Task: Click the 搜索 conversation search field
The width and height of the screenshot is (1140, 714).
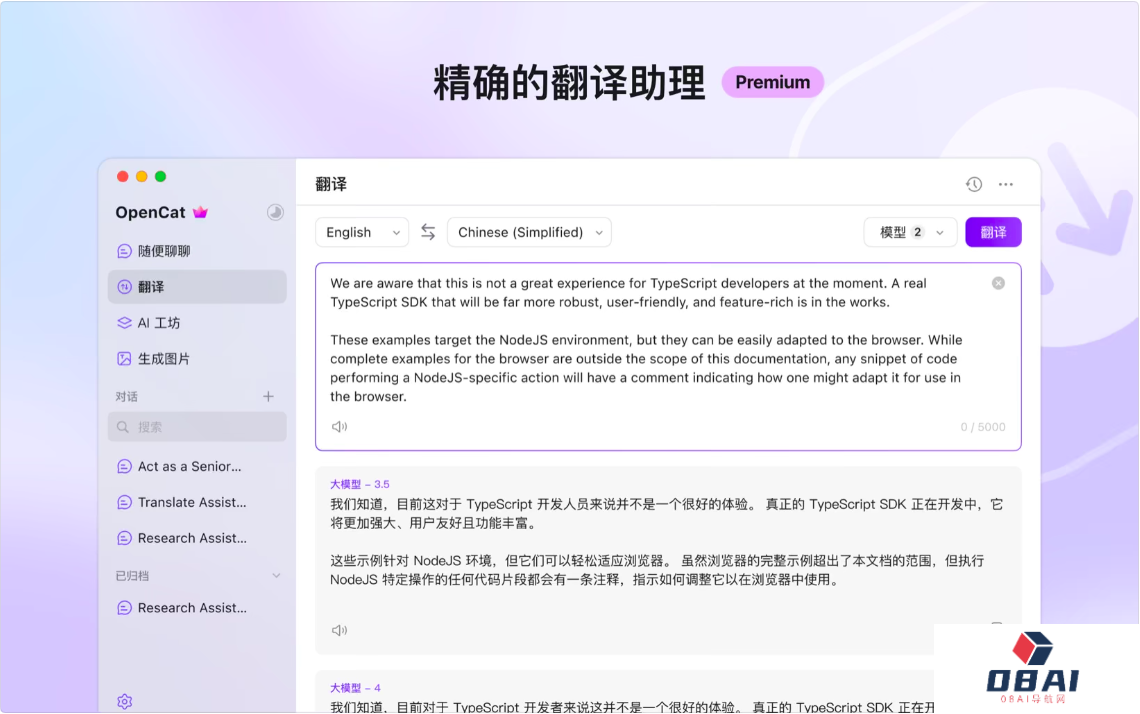Action: [x=197, y=427]
